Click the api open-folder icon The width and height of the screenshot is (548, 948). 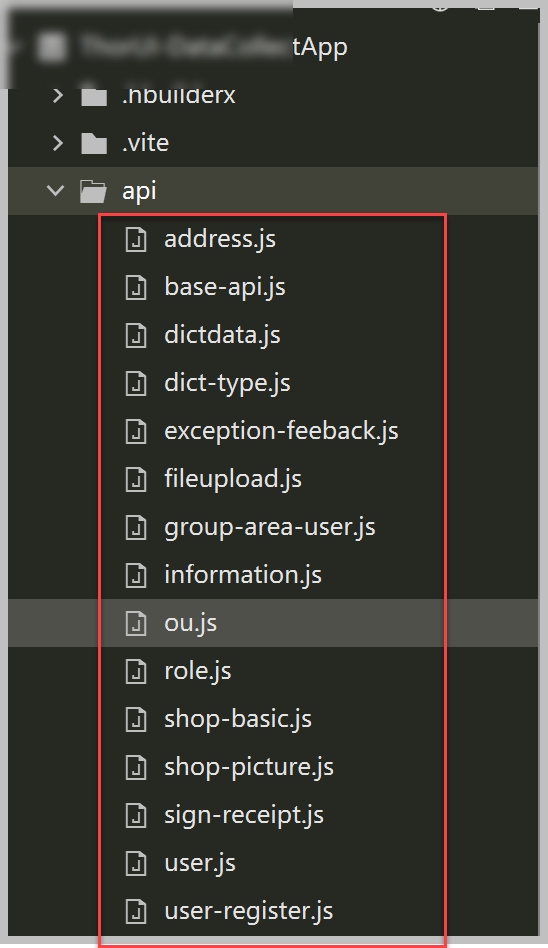[x=93, y=191]
